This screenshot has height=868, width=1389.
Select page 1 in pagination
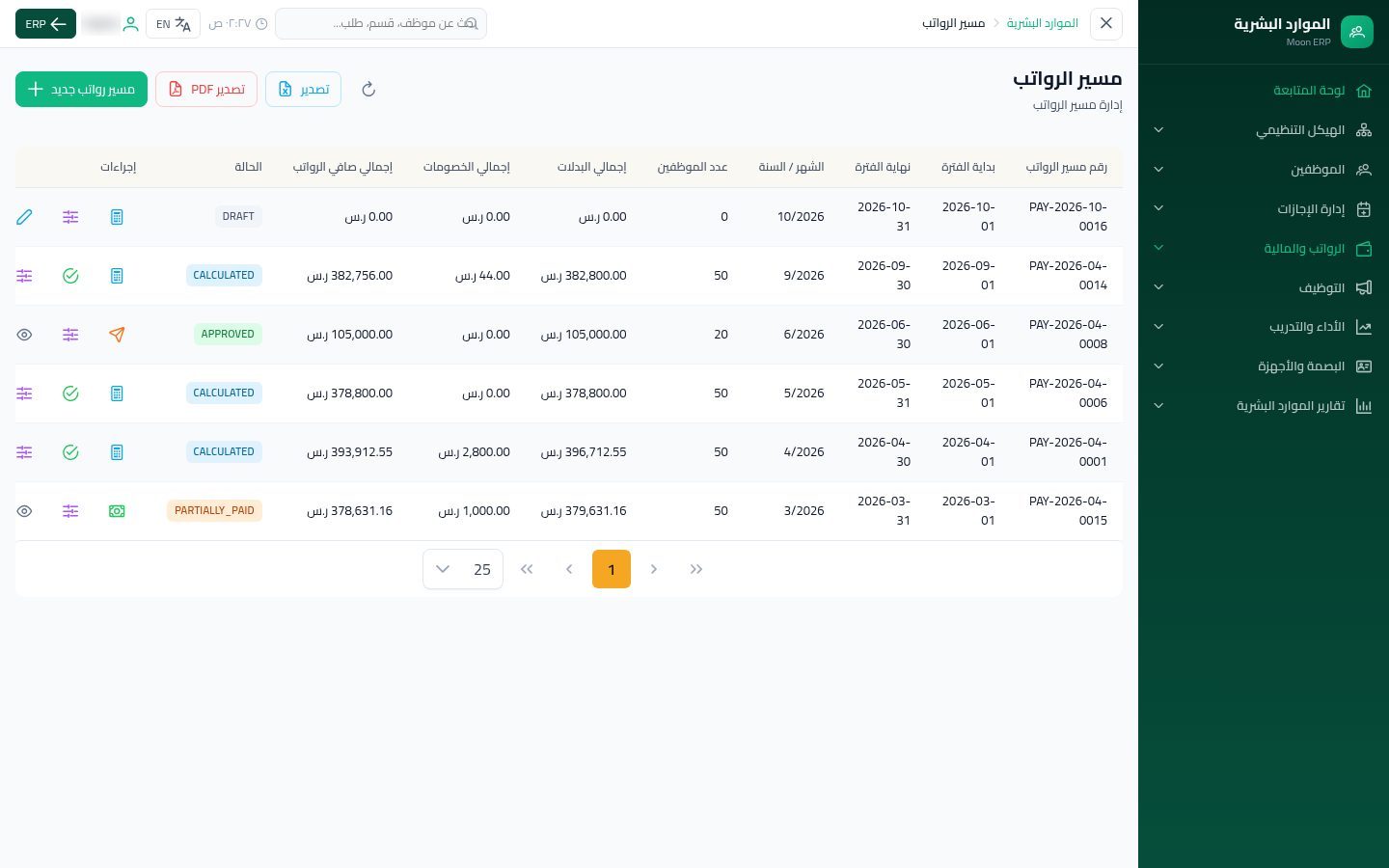click(x=612, y=569)
